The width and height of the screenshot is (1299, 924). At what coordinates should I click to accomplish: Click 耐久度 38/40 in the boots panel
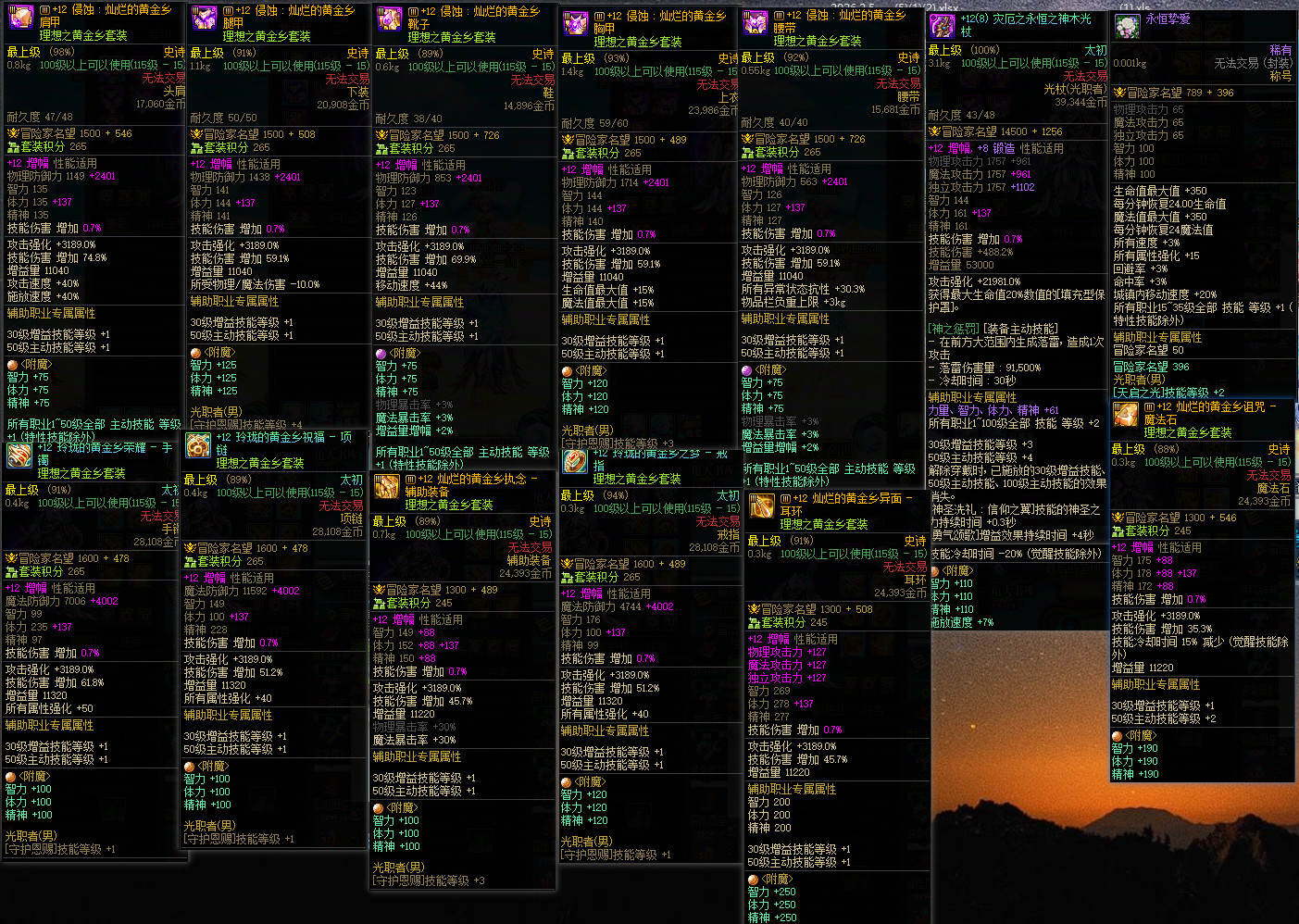click(408, 119)
